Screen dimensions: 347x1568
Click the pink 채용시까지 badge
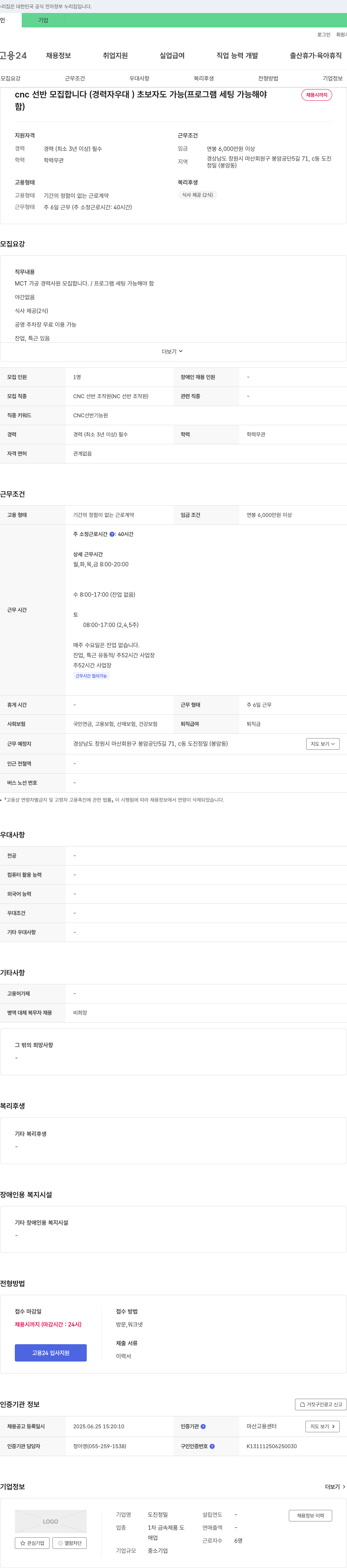click(x=317, y=95)
